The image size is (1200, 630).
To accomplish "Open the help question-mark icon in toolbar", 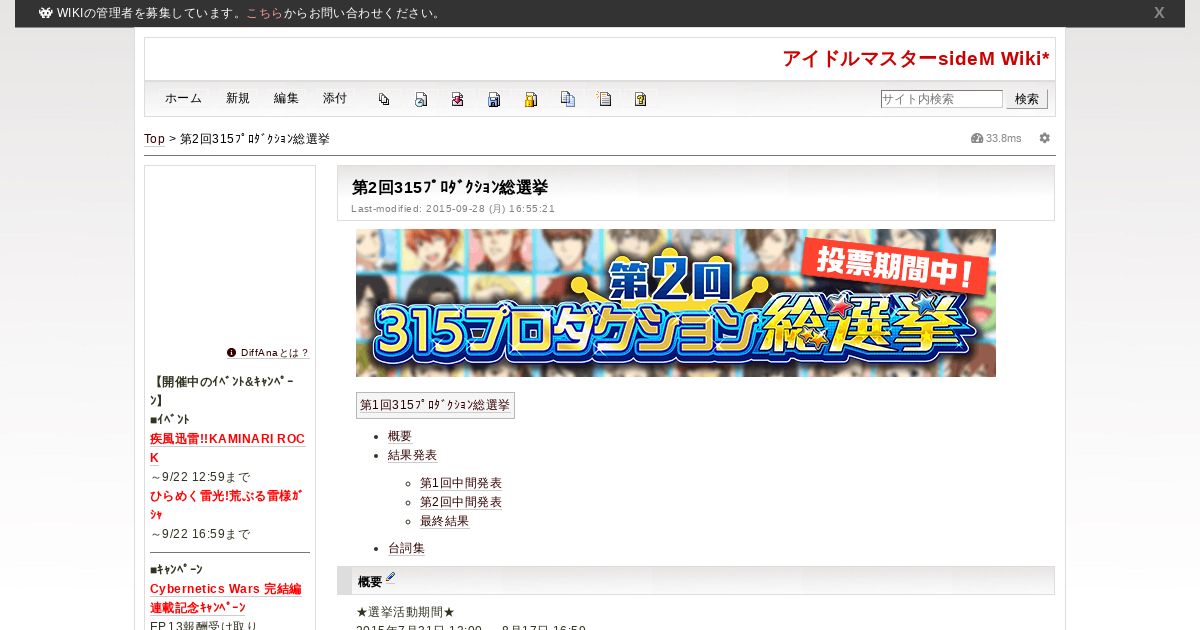I will 641,99.
